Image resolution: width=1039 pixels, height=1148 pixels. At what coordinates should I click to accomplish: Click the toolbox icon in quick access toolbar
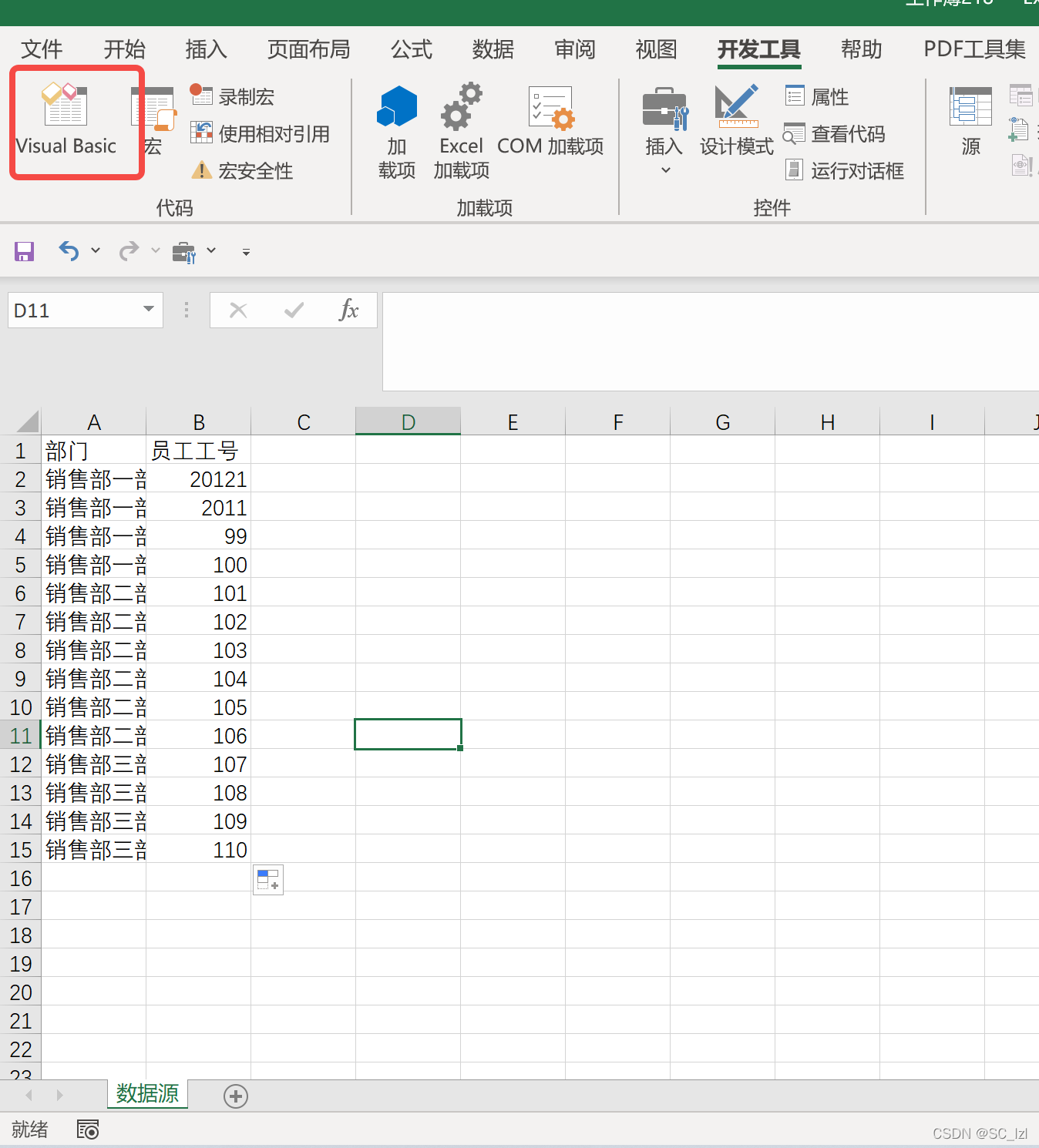184,252
